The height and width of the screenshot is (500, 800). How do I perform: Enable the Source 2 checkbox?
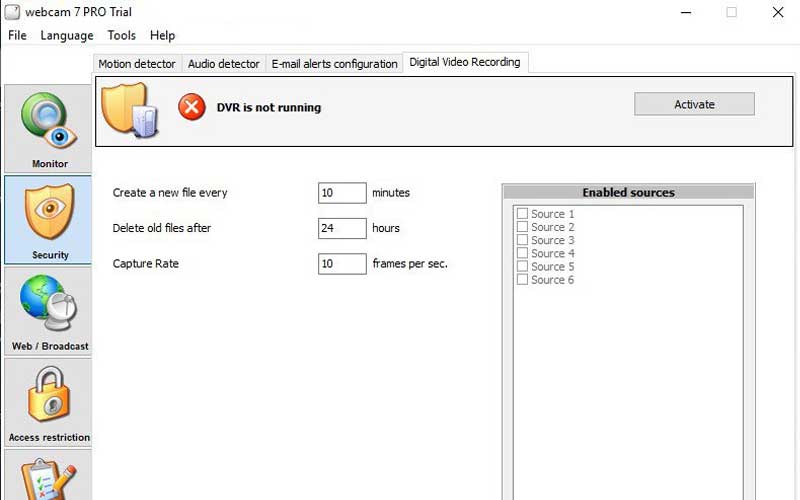pos(522,227)
